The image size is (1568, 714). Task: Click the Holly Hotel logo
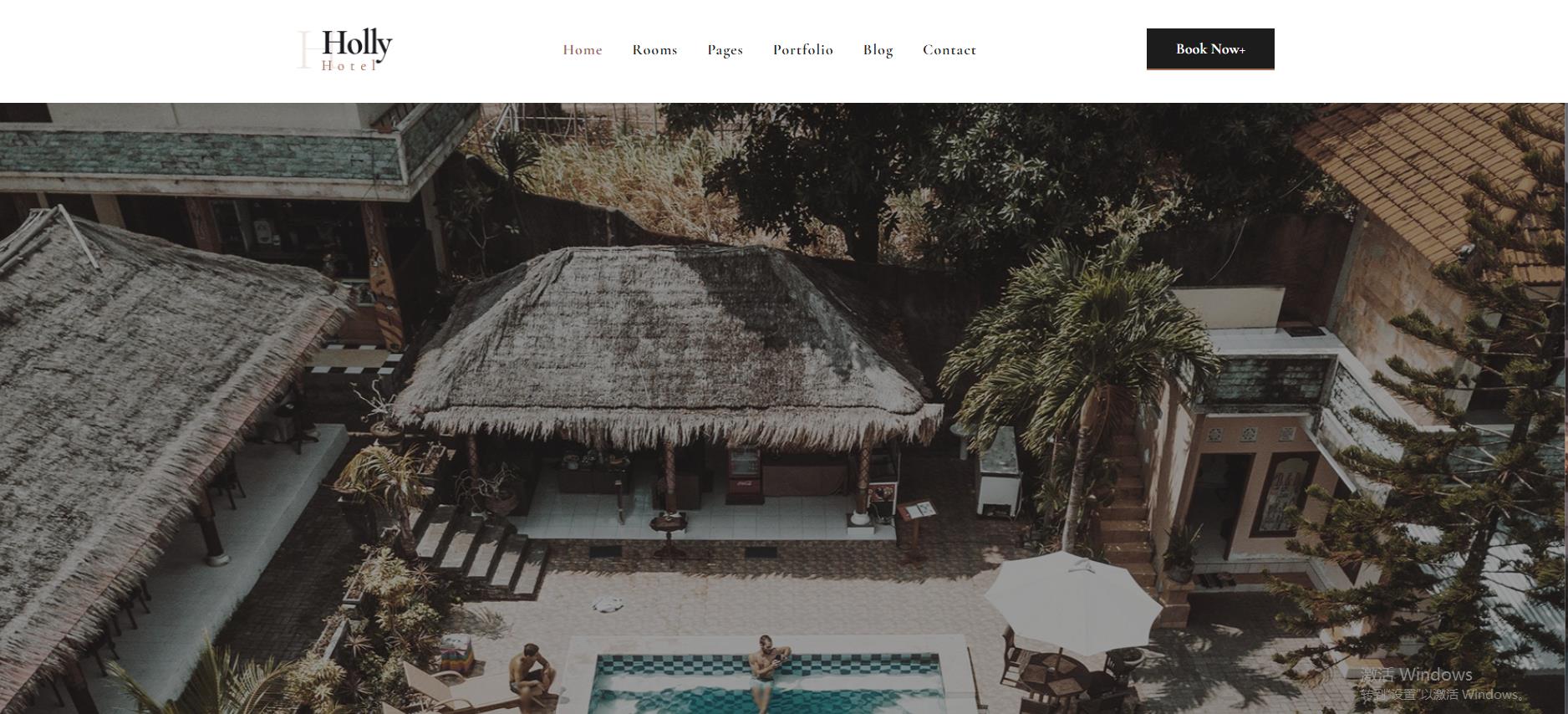(x=345, y=49)
